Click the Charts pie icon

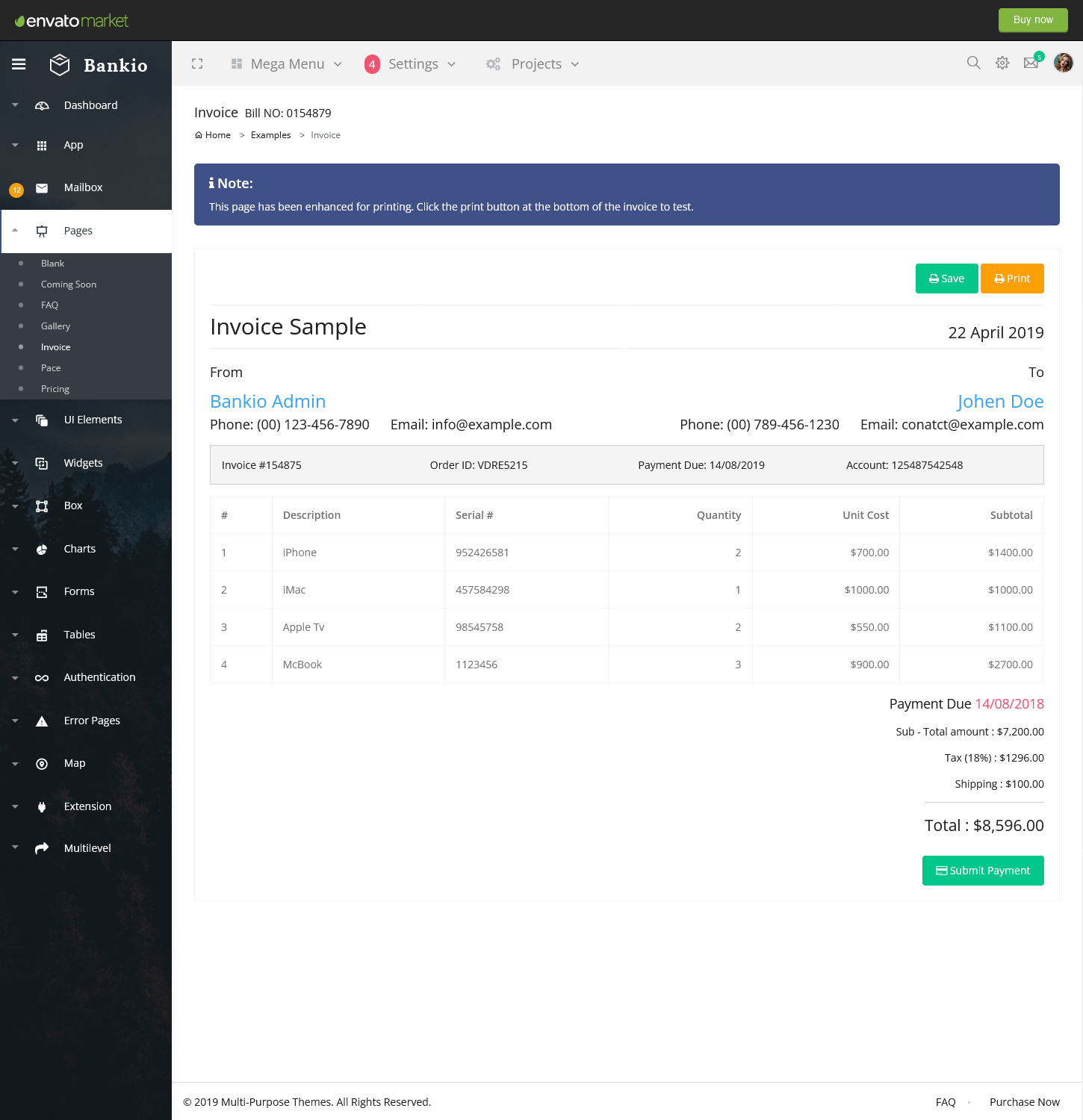[42, 550]
